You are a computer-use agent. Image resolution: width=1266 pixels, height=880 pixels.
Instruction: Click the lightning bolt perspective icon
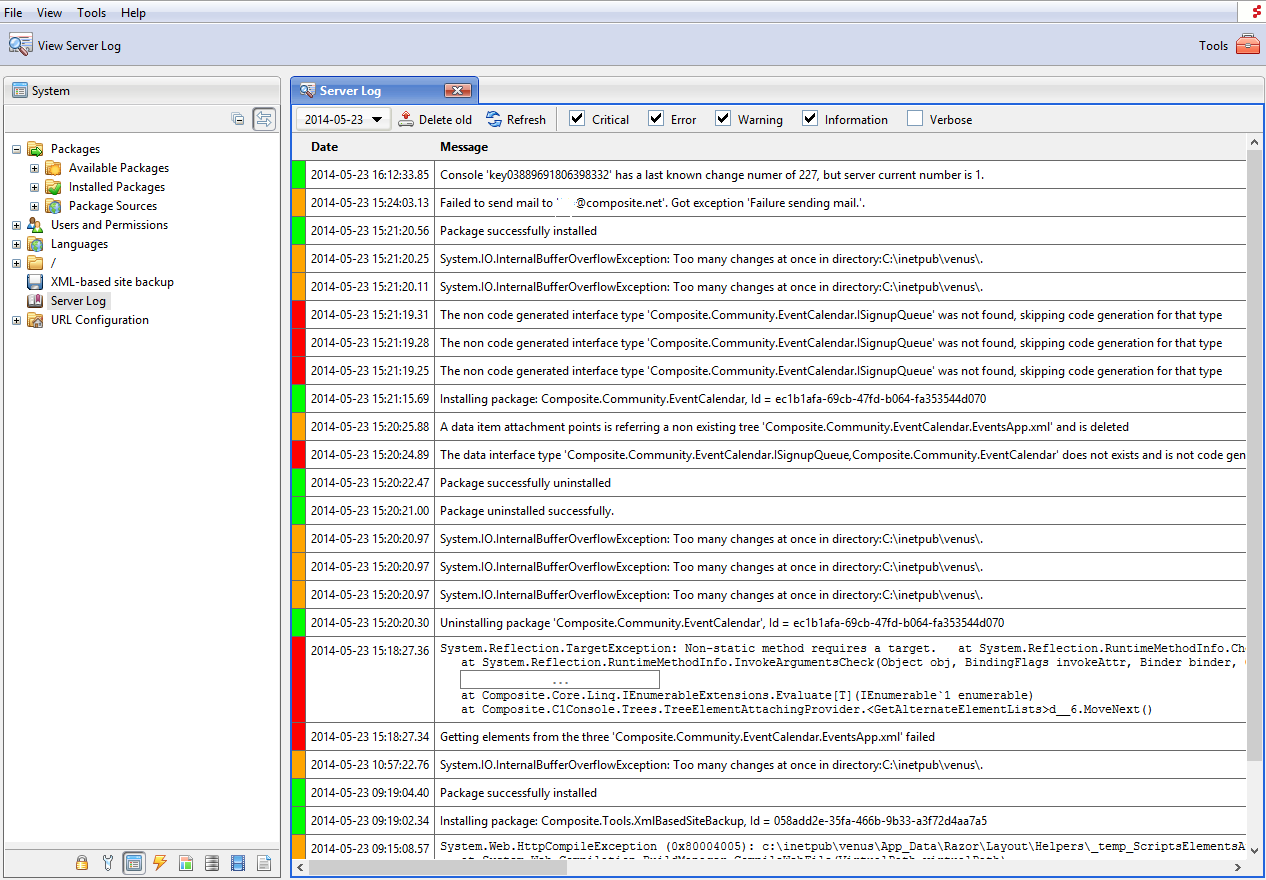pos(160,862)
